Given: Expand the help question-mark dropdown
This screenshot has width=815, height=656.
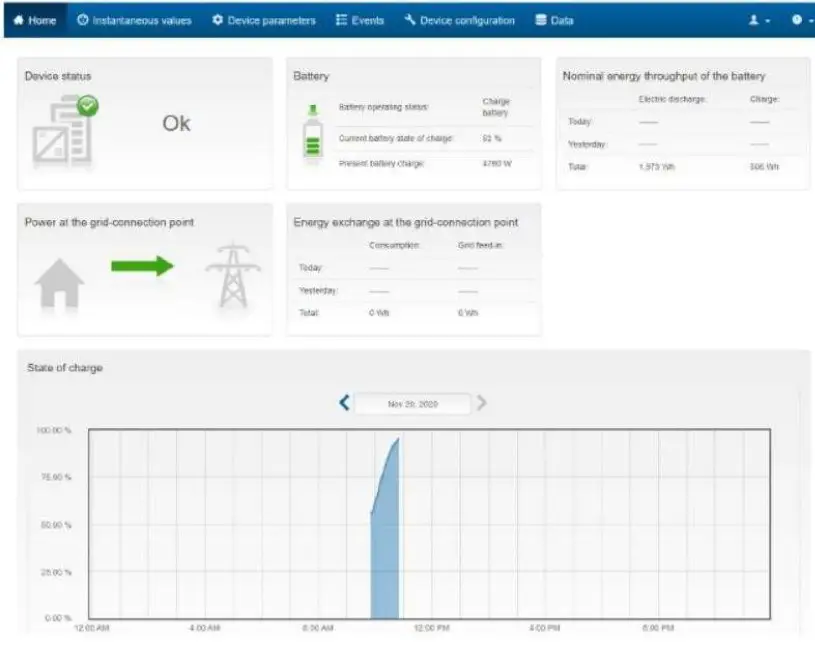Looking at the screenshot, I should 801,20.
